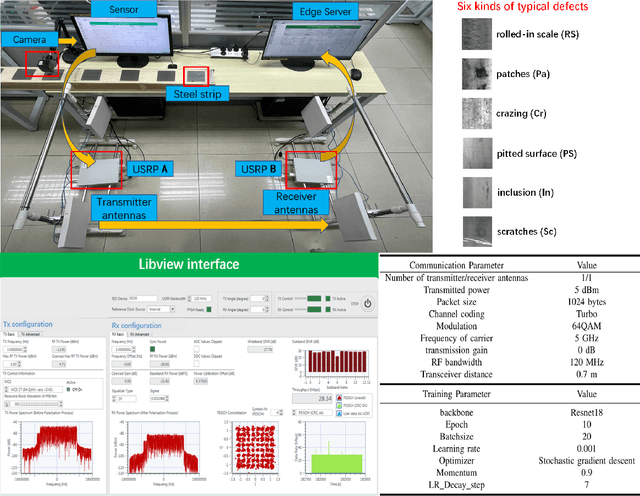640x496 pixels.
Task: Step the TX Frequency spinner arrows
Action: click(25, 349)
